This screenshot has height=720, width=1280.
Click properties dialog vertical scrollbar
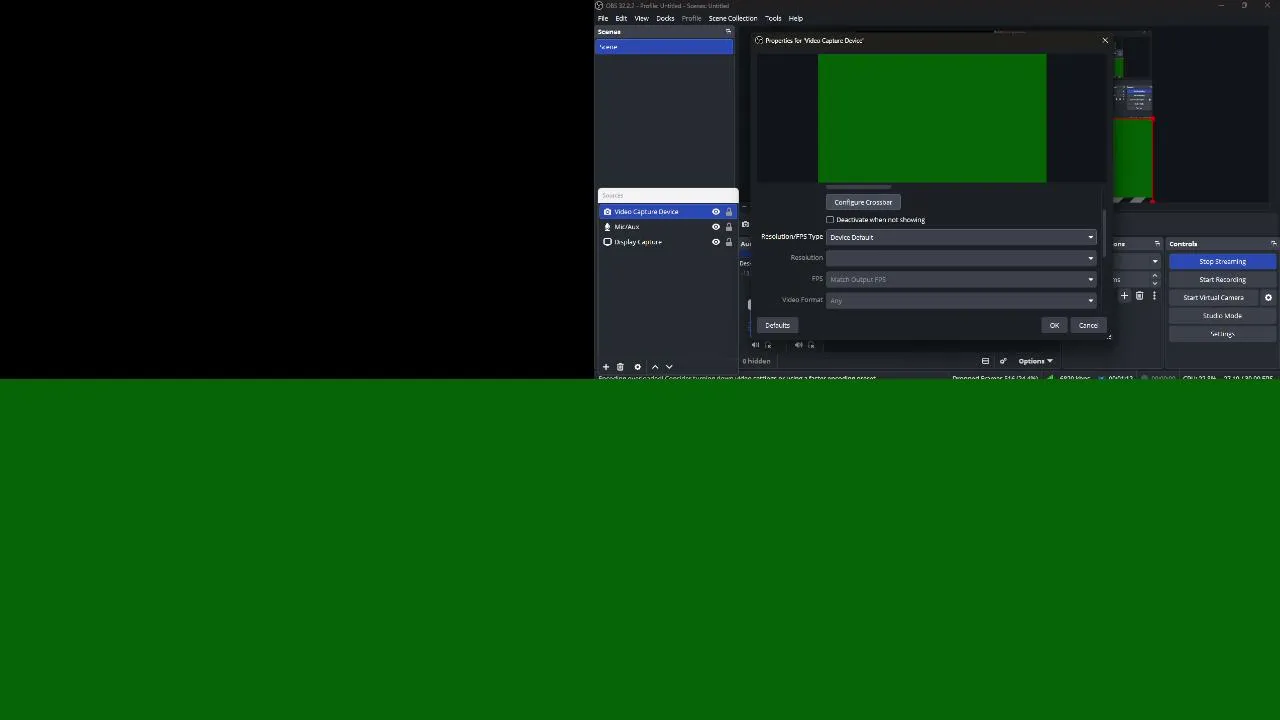(x=1104, y=235)
